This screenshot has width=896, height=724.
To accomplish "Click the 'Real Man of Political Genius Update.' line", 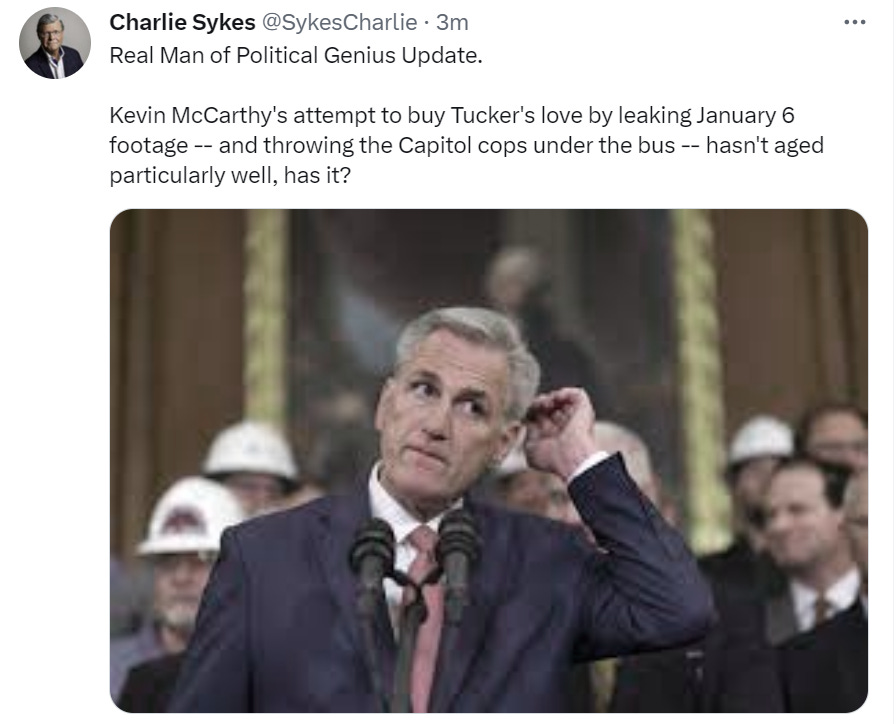I will [x=296, y=55].
